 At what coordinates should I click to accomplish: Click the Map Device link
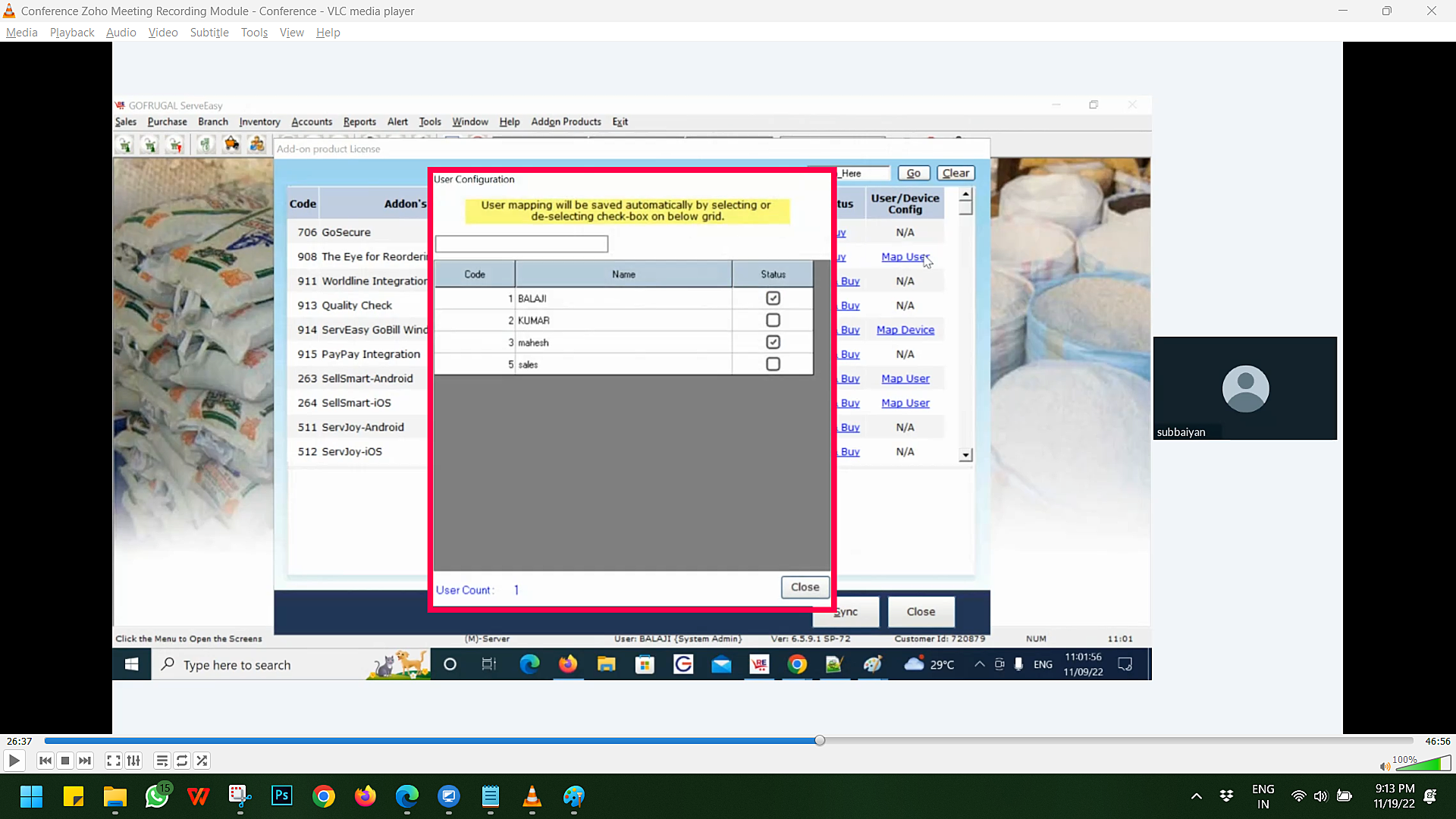click(x=905, y=330)
